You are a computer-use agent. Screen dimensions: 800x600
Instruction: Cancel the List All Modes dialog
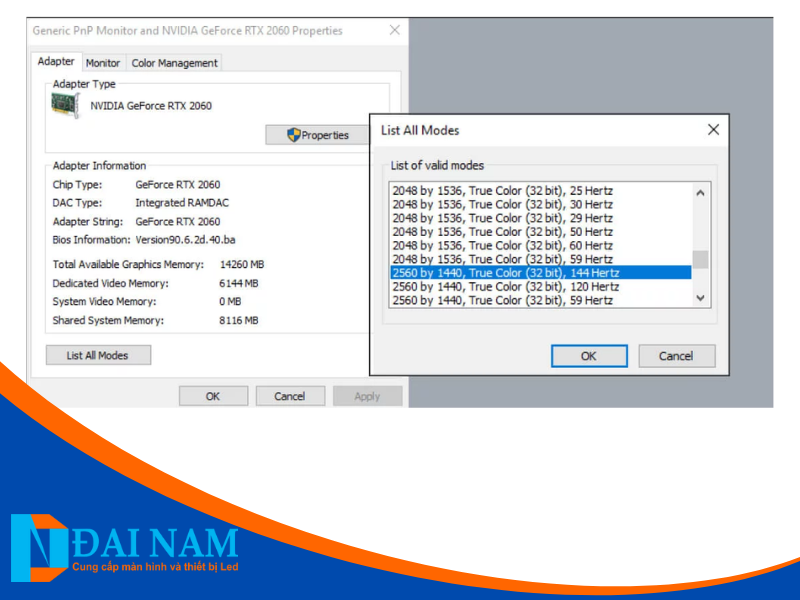[677, 356]
